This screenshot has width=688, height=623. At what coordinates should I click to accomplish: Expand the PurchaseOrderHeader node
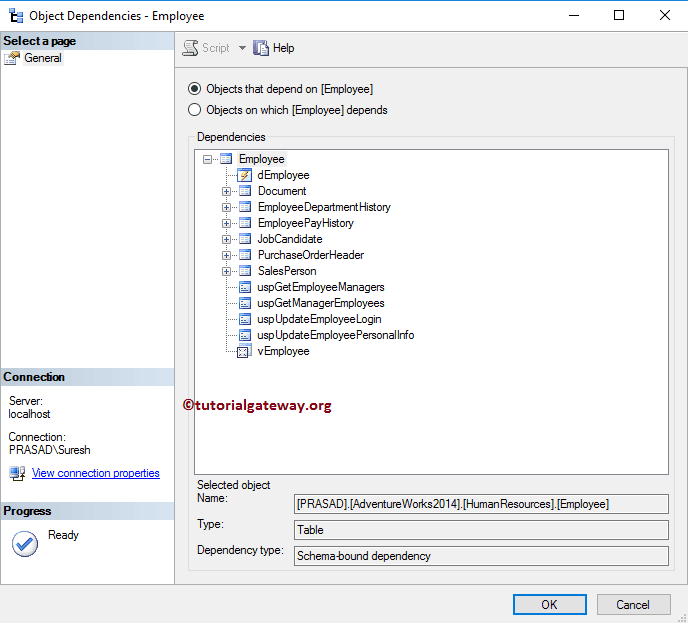(226, 255)
